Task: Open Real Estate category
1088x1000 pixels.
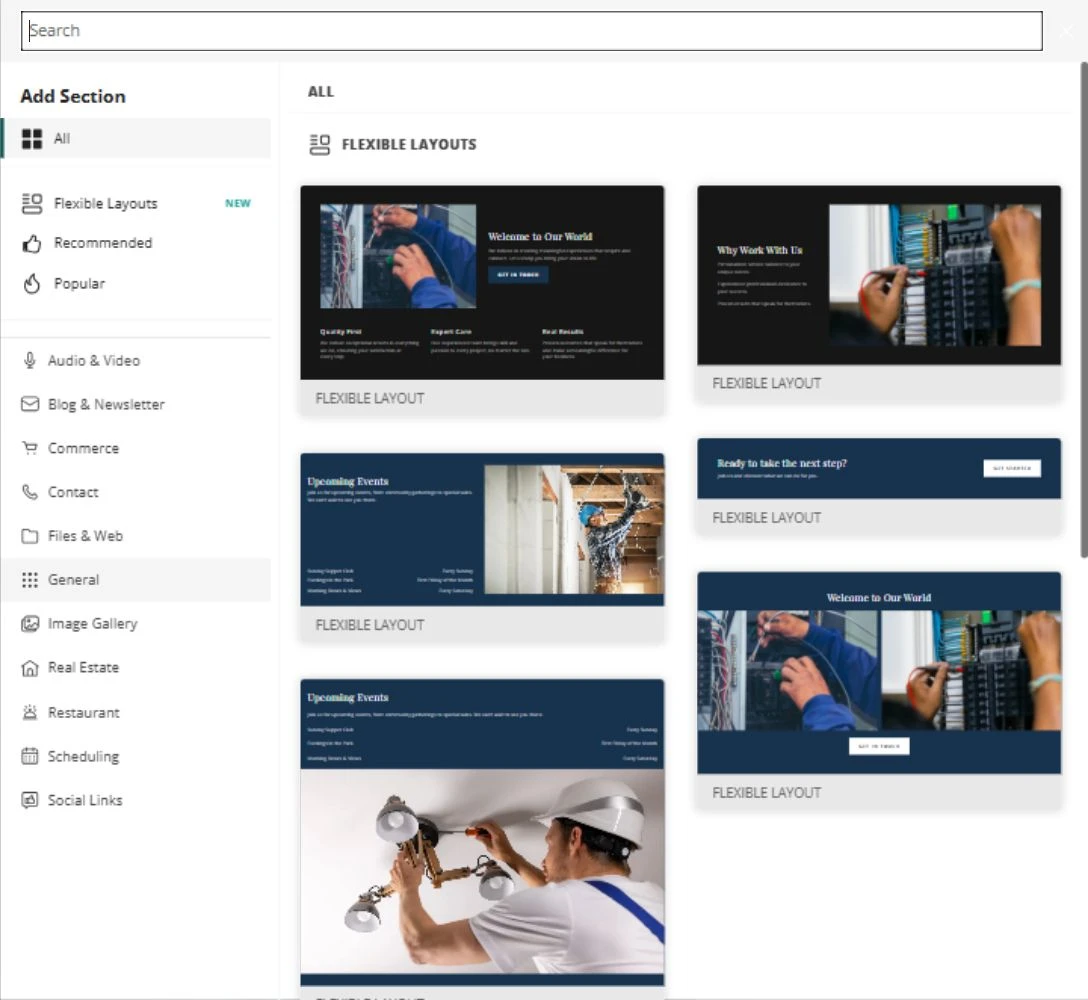Action: click(137, 668)
